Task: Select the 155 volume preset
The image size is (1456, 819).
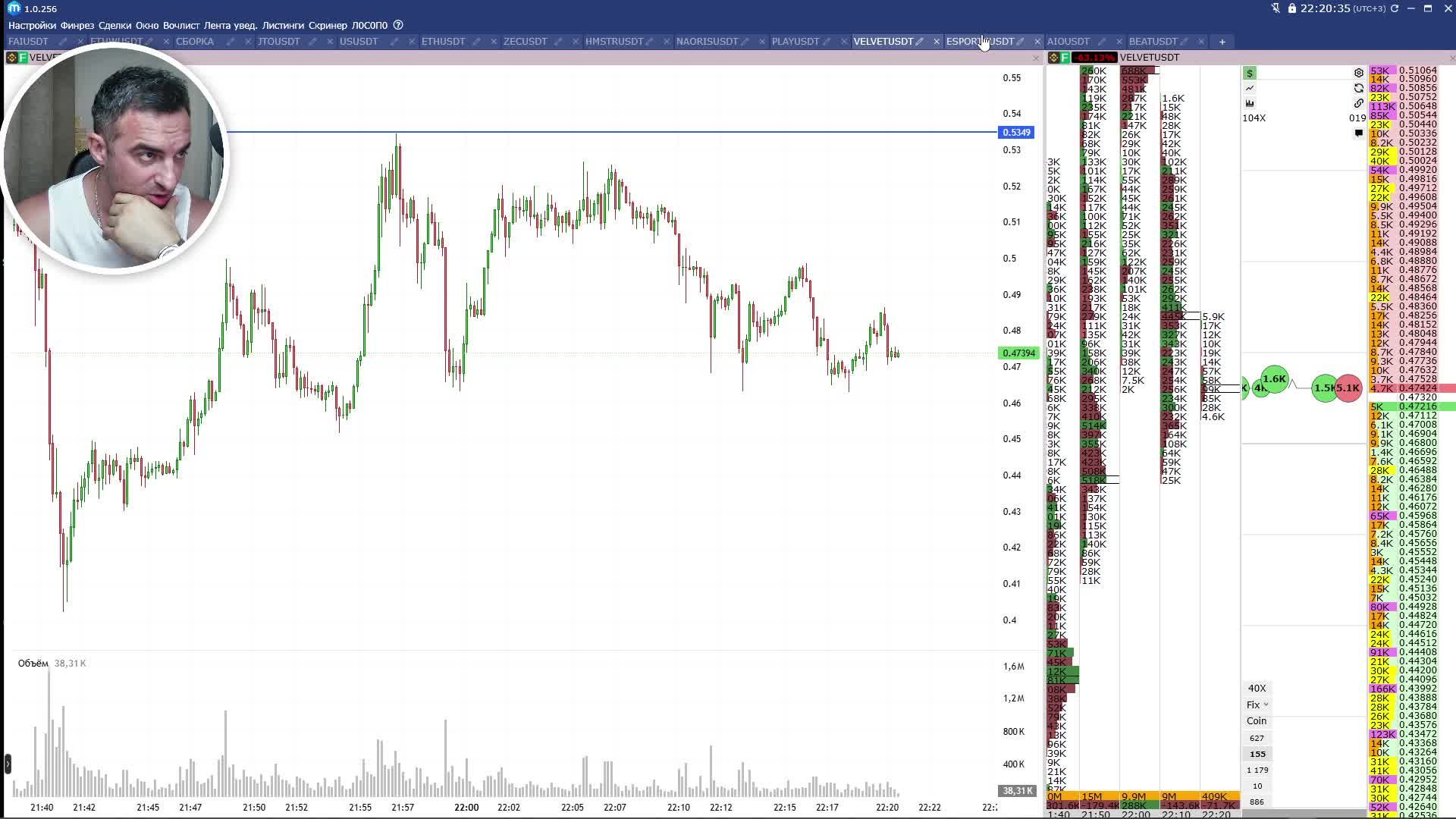Action: [1257, 755]
